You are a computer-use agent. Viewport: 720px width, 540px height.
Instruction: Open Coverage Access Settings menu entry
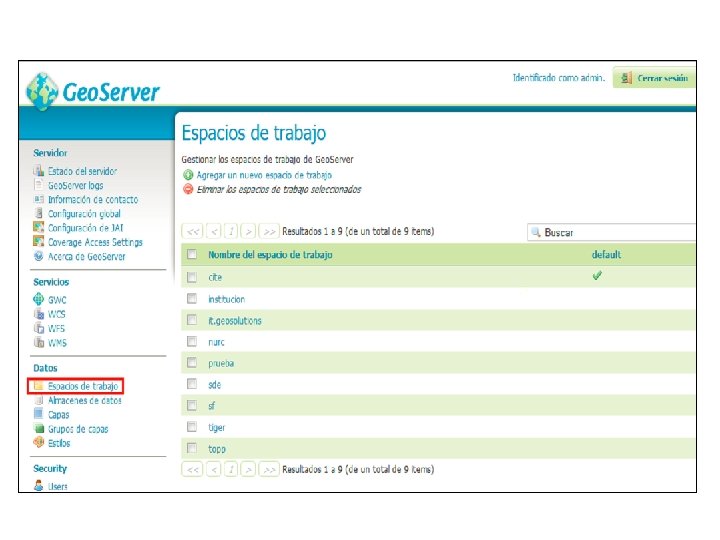(96, 242)
